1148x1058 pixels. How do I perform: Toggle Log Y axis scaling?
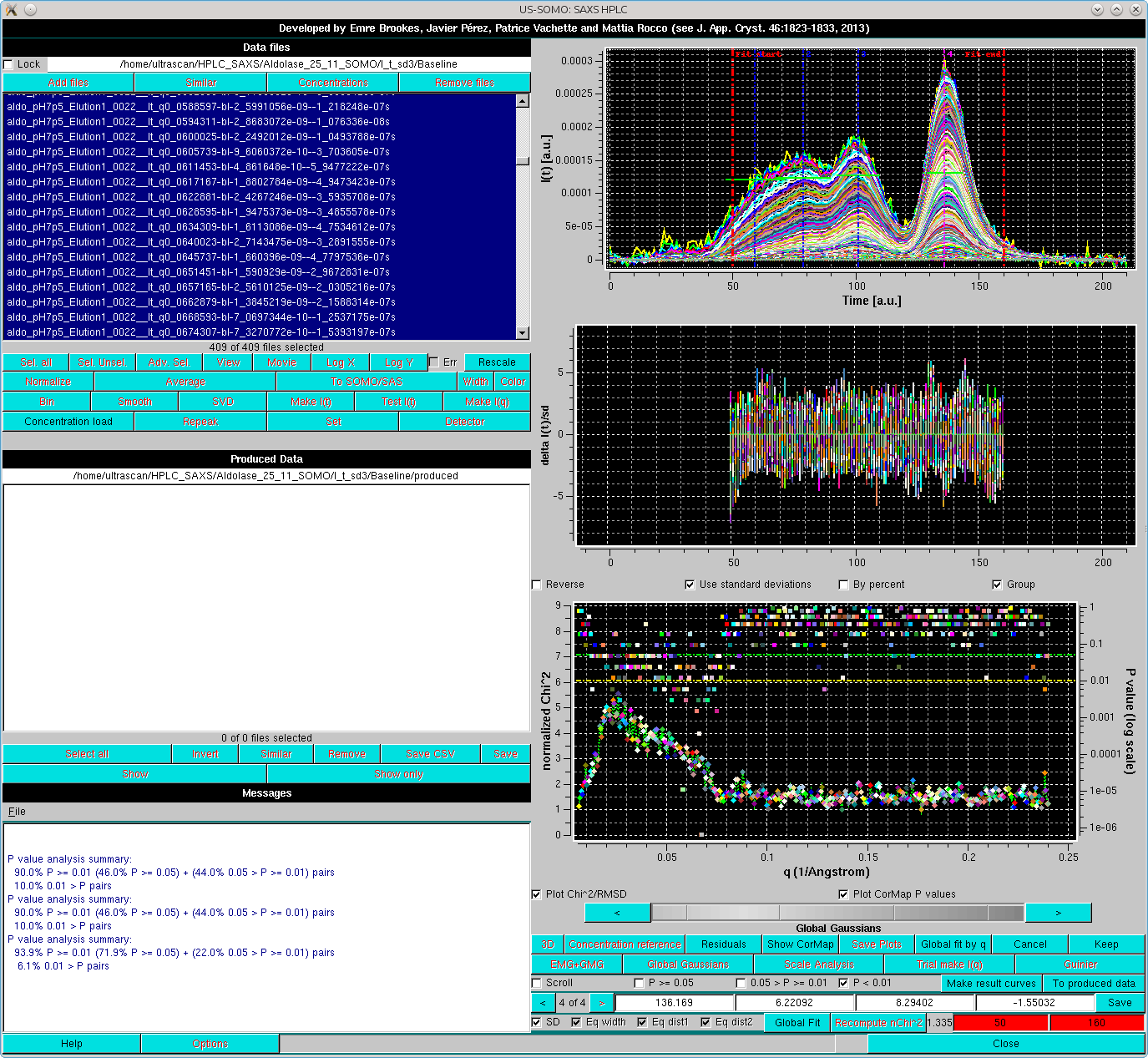tap(398, 362)
